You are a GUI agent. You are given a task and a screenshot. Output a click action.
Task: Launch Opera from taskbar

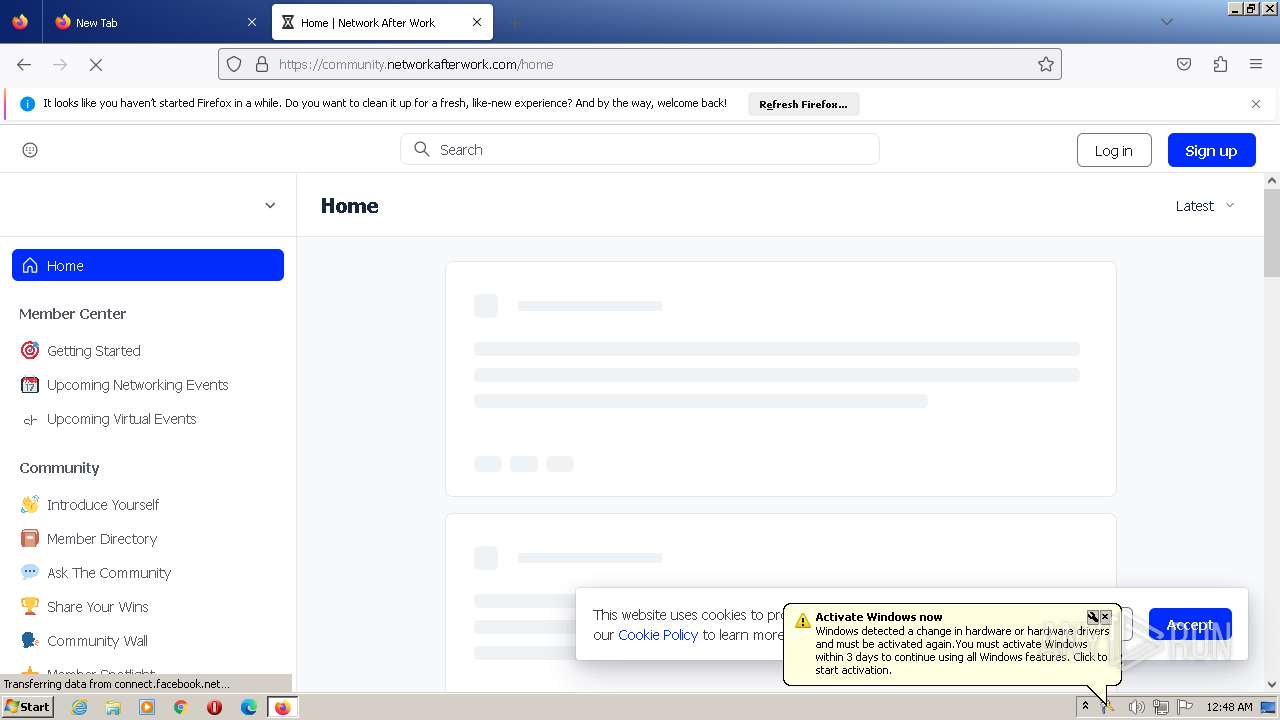pyautogui.click(x=214, y=707)
